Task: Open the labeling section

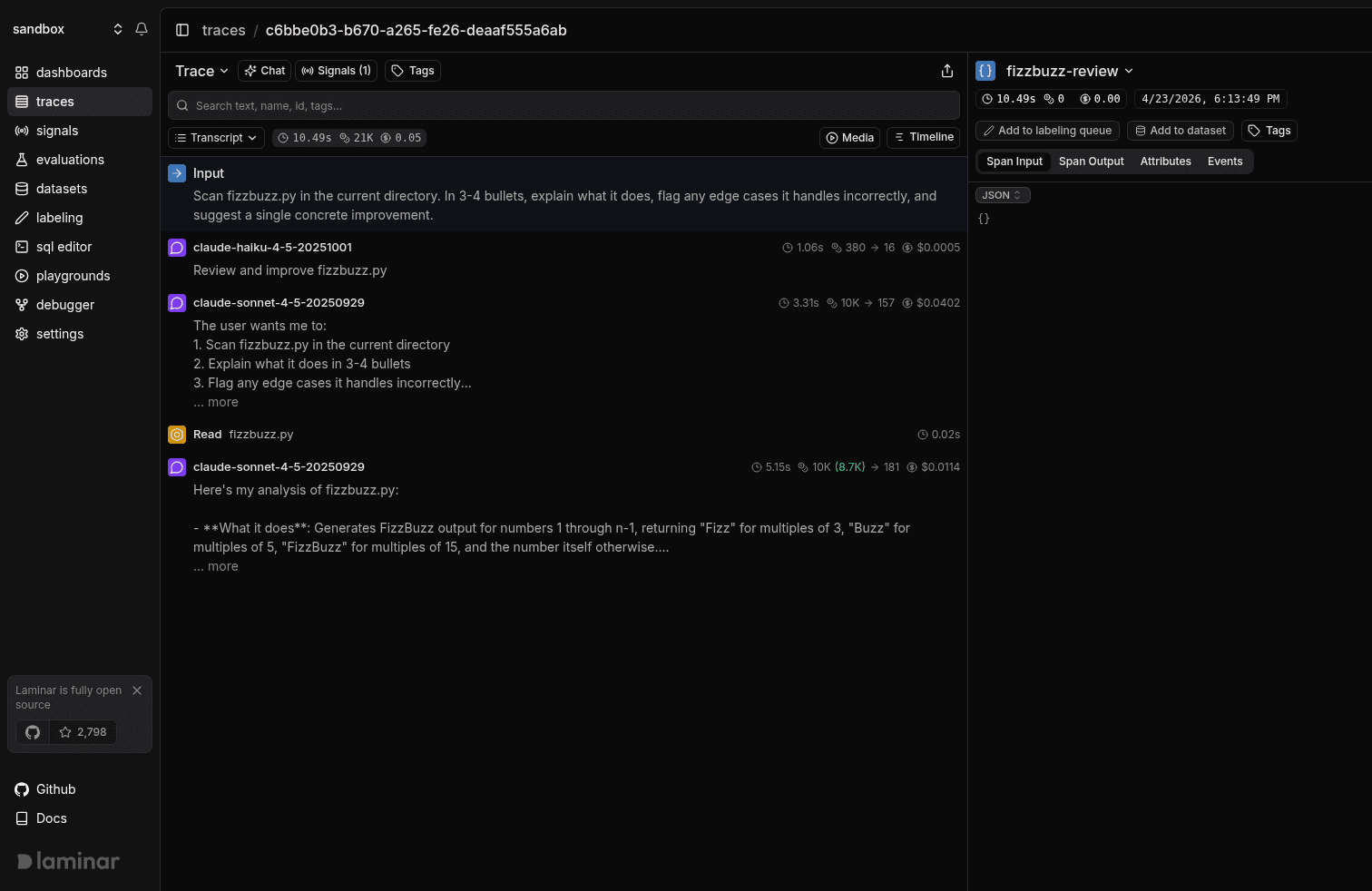Action: [60, 218]
